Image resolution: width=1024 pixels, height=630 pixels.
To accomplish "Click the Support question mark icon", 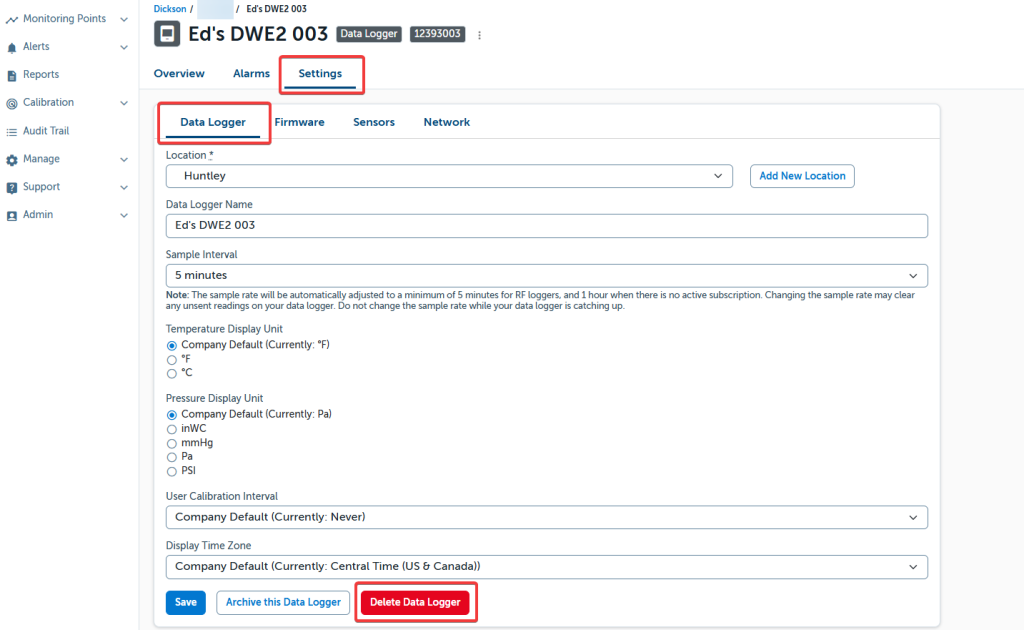I will point(12,187).
